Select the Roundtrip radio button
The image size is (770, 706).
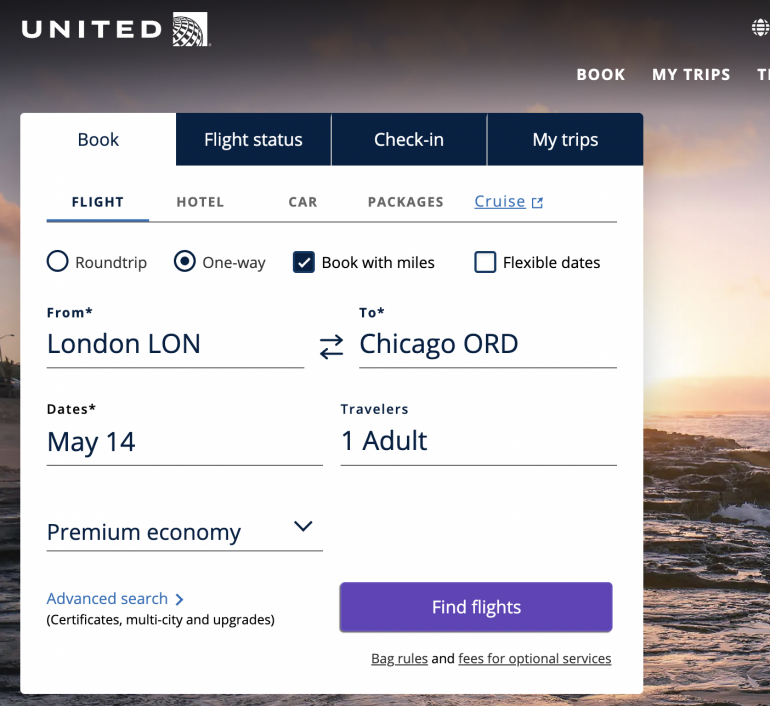(x=58, y=262)
